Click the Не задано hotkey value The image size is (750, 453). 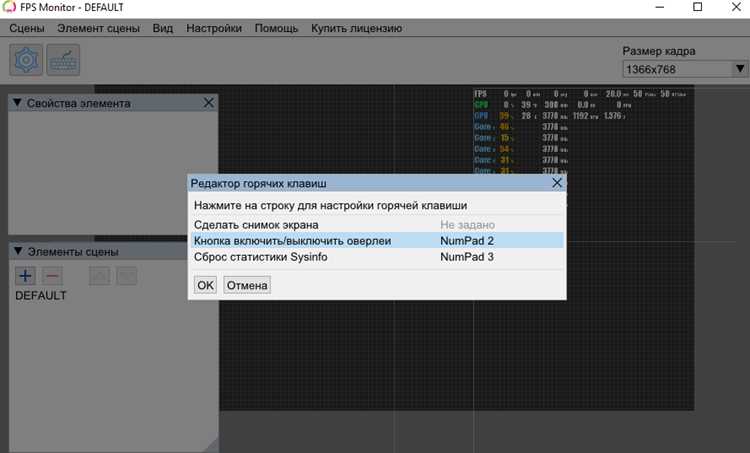coord(467,224)
